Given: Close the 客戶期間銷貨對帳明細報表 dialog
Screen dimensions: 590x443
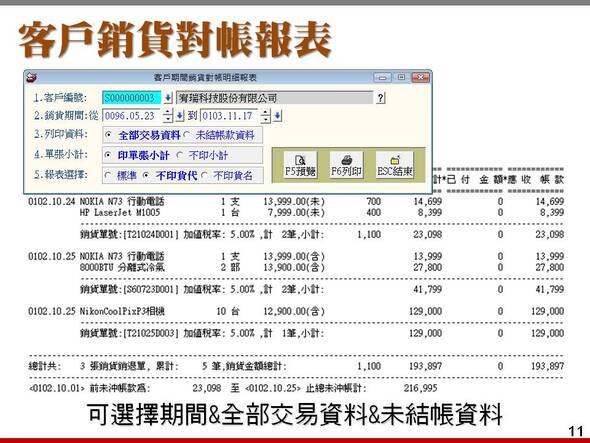Looking at the screenshot, I should tap(421, 78).
